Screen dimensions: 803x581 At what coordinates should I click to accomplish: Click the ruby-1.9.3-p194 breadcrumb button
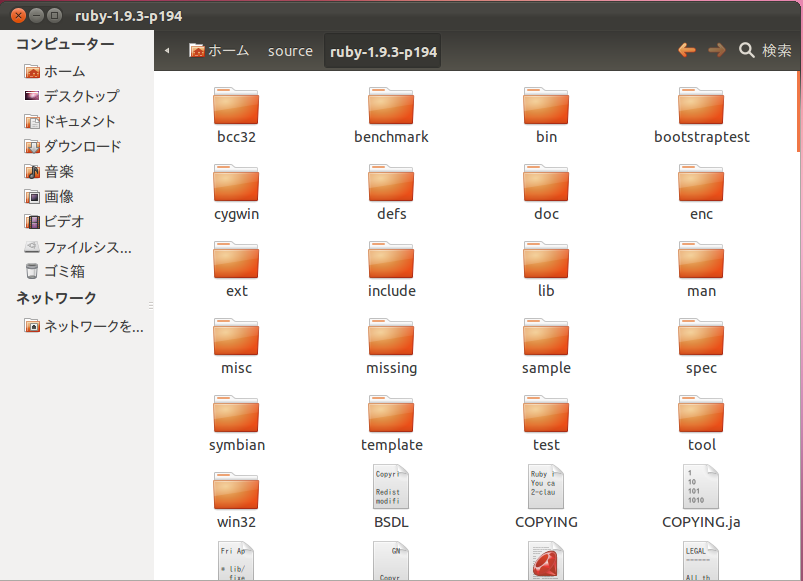coord(383,51)
